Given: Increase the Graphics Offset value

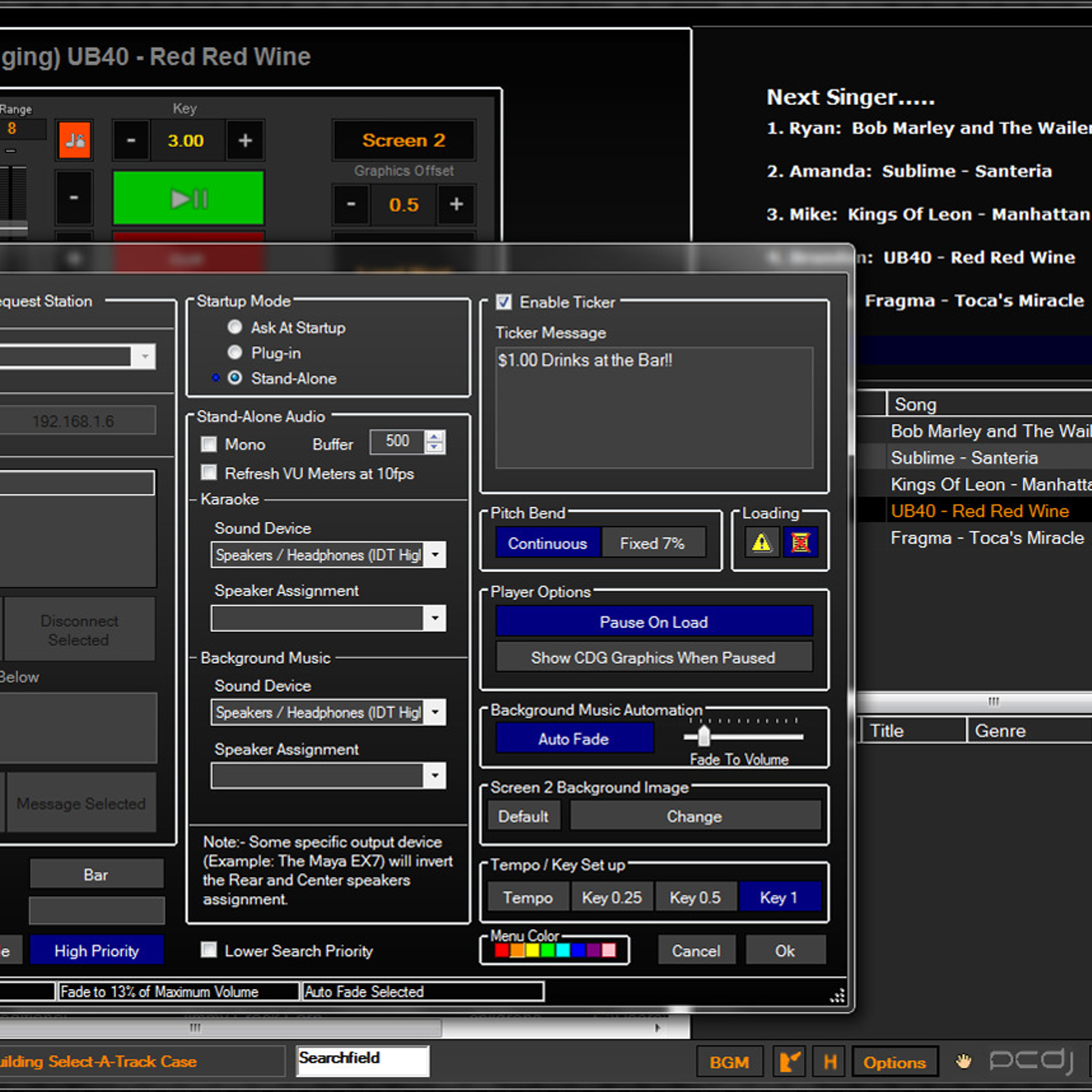Looking at the screenshot, I should pyautogui.click(x=457, y=204).
